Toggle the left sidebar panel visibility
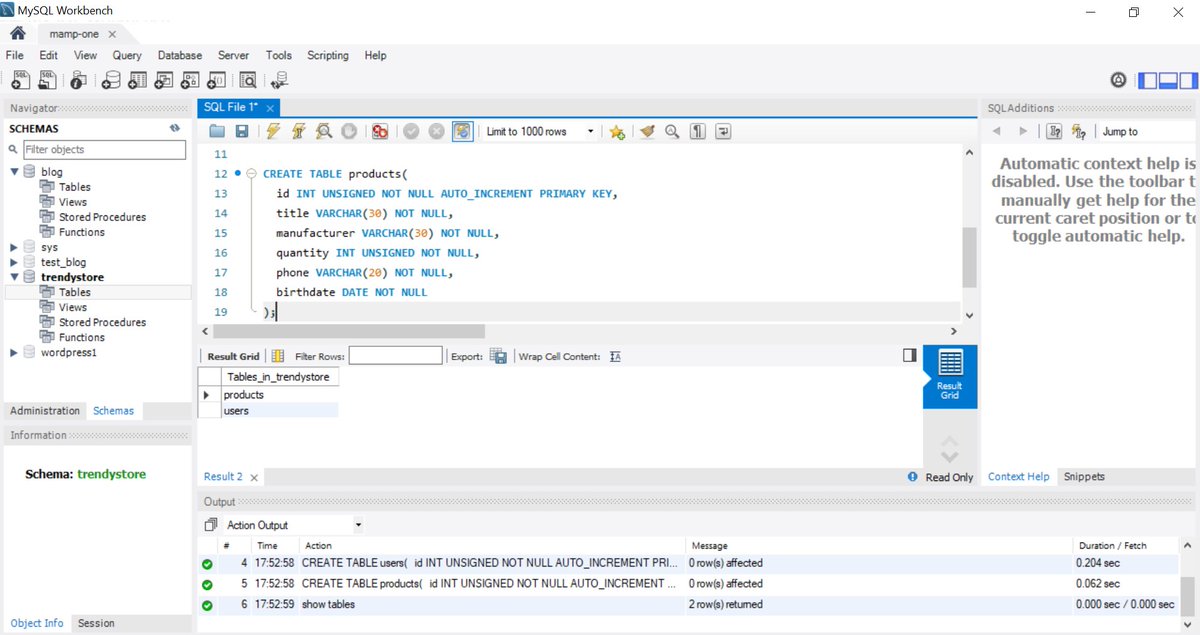 pos(1148,80)
